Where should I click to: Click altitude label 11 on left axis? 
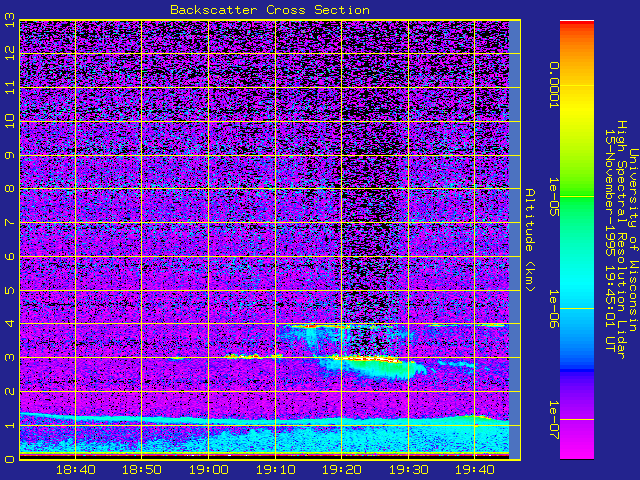(10, 87)
